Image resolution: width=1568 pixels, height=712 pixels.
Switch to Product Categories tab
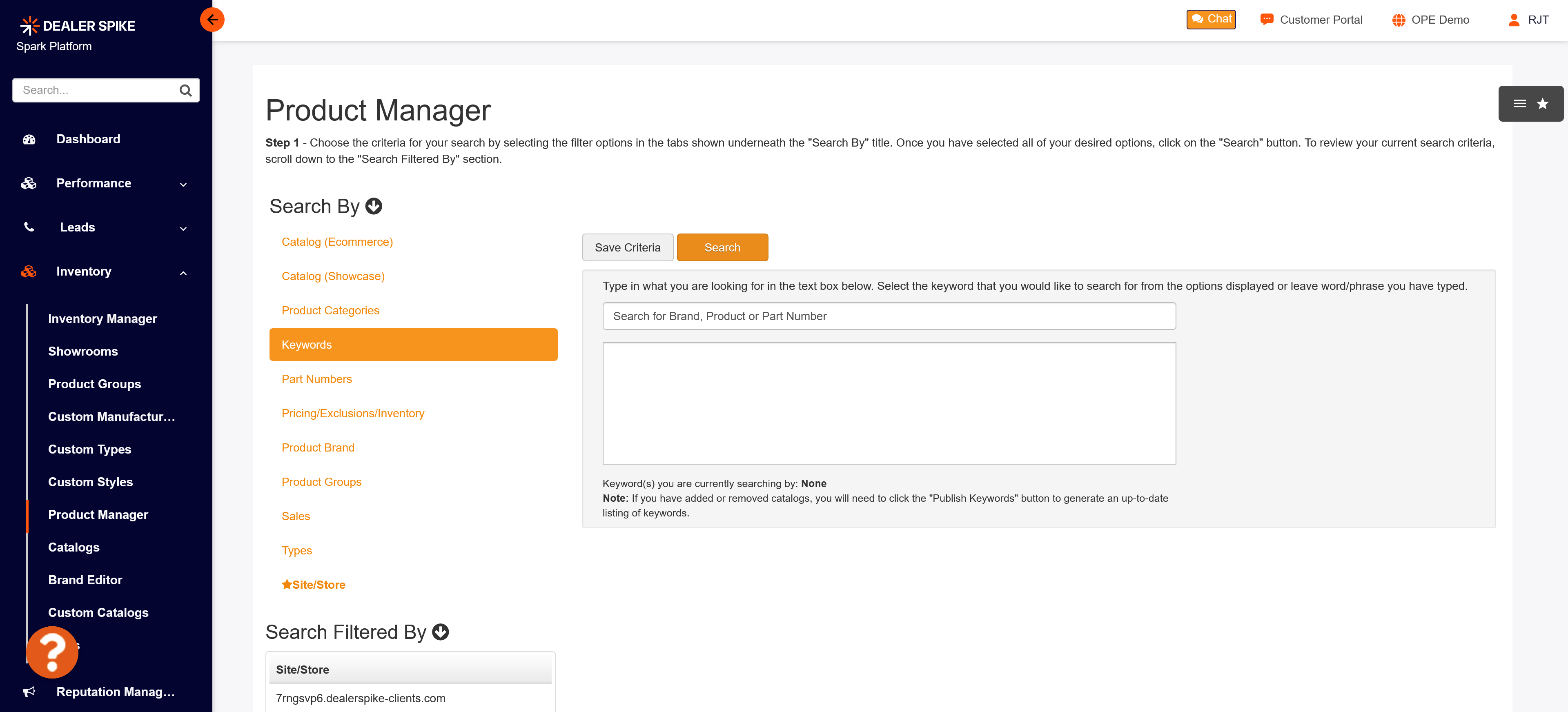(x=330, y=310)
